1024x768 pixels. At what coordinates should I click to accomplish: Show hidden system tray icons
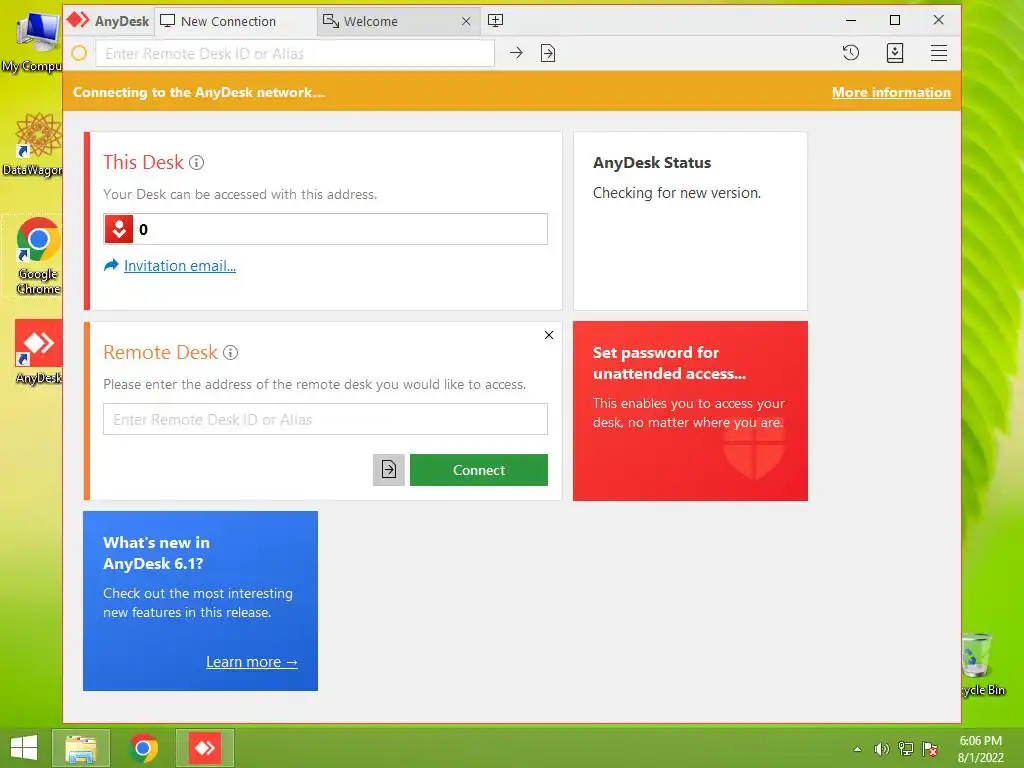pos(857,749)
